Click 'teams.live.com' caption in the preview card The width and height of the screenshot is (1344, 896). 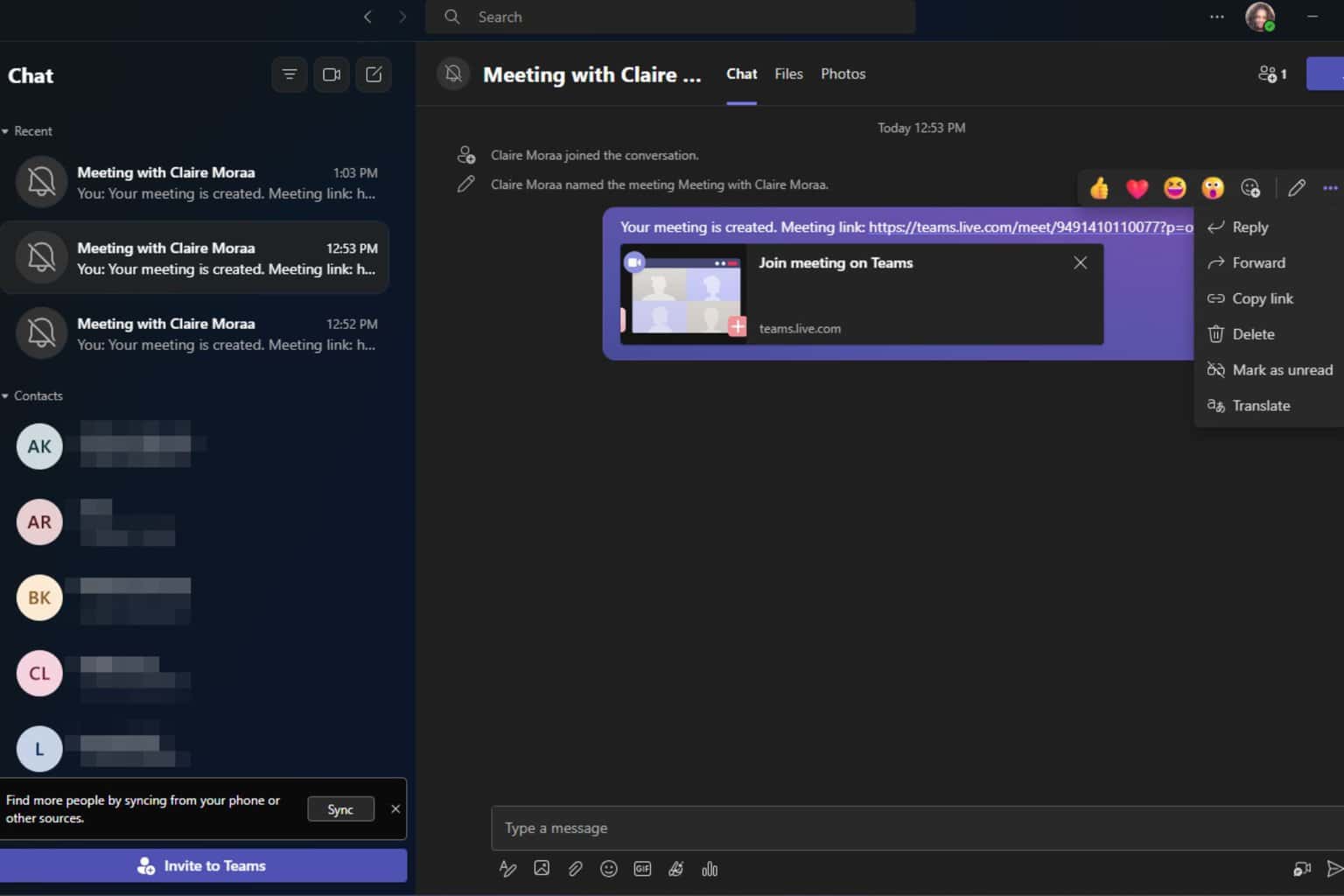800,328
